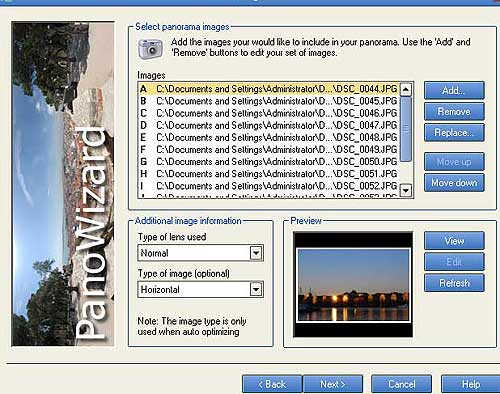Click the camera icon beside instructions
Image resolution: width=500 pixels, height=394 pixels.
tap(150, 49)
